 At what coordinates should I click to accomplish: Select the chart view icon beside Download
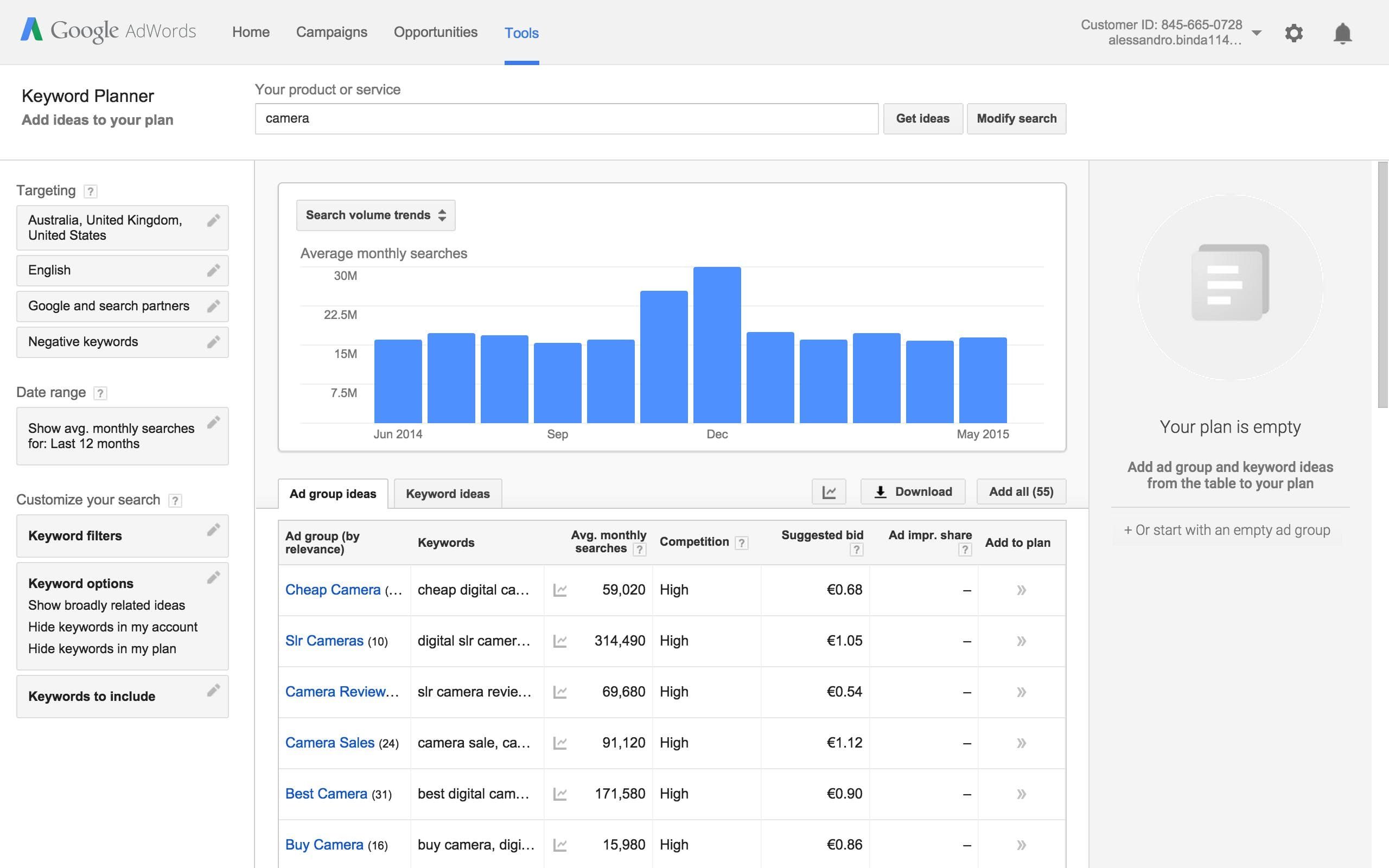coord(829,492)
